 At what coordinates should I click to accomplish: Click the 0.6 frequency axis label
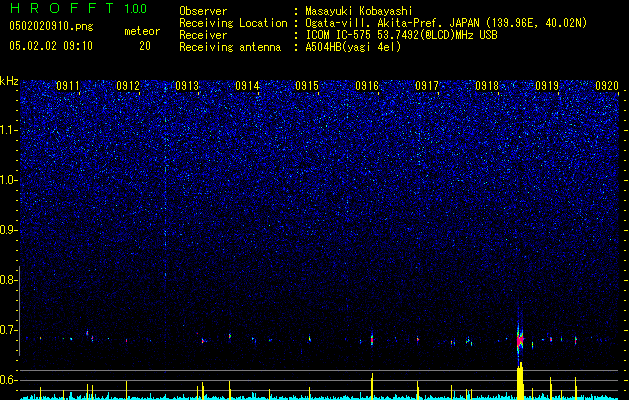[8, 380]
